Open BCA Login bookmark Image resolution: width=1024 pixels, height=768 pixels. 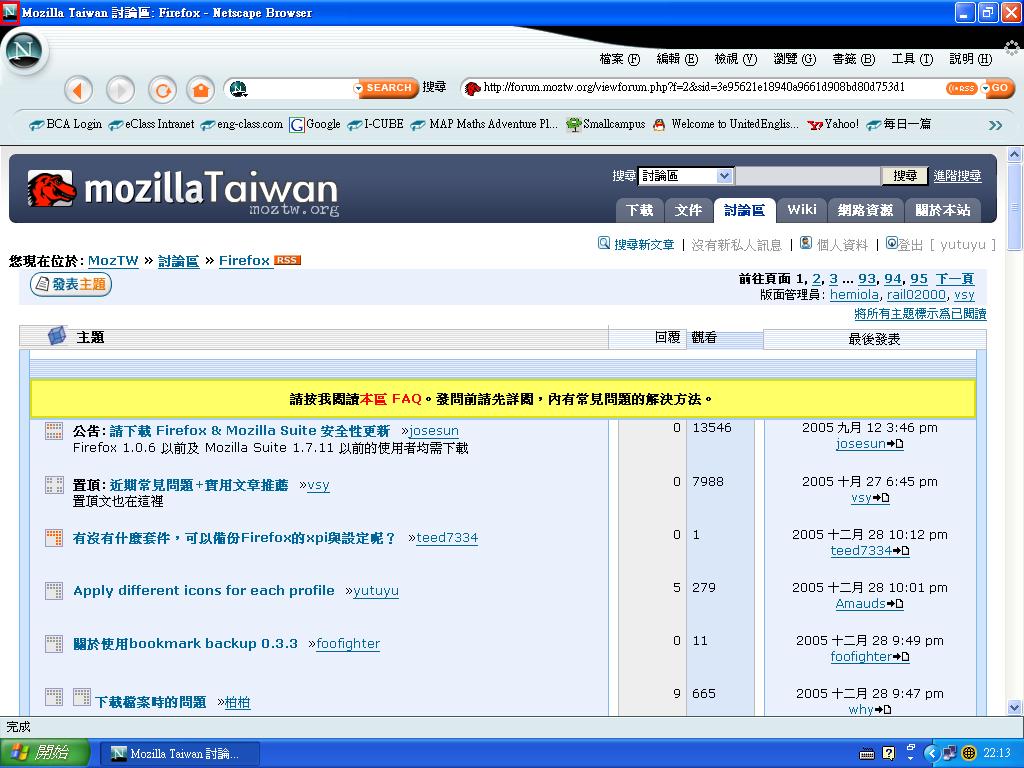[x=65, y=124]
